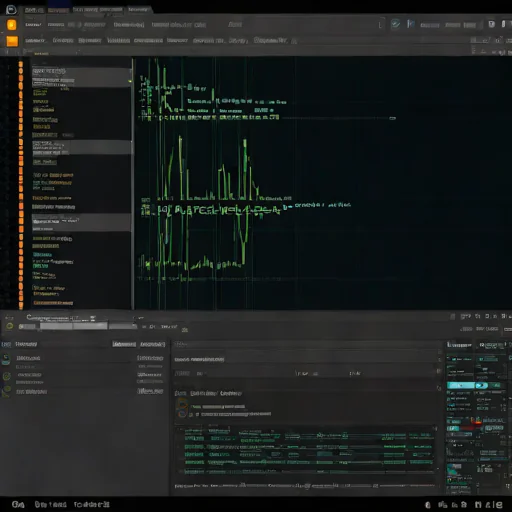Click the orange square icon in the top toolbar
Image resolution: width=512 pixels, height=512 pixels.
pos(12,25)
